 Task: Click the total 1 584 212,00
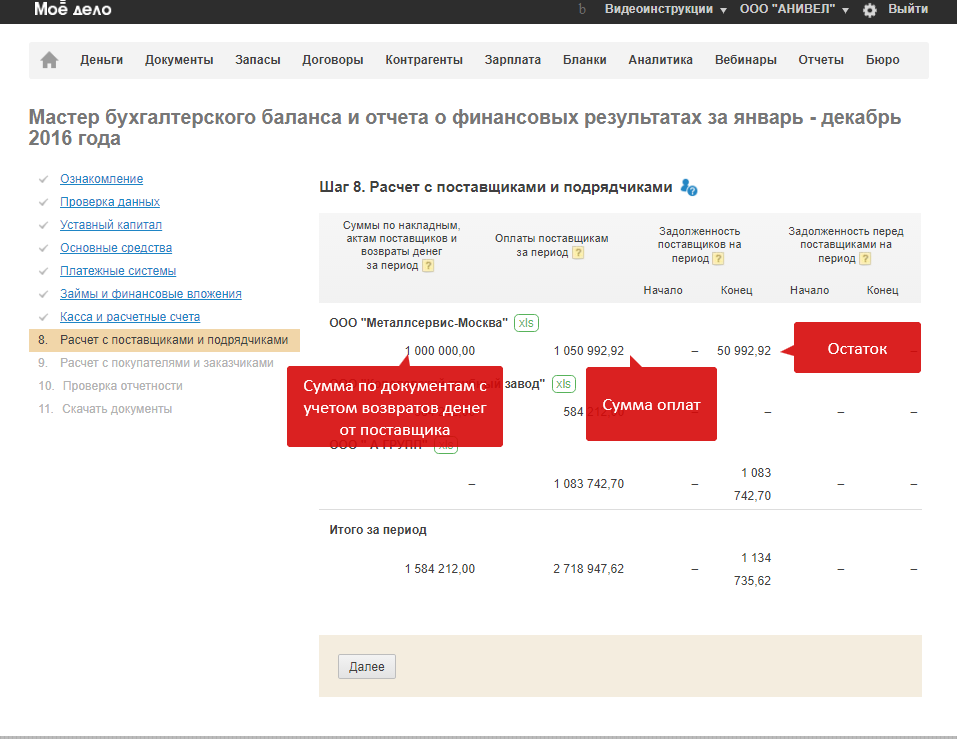click(439, 569)
